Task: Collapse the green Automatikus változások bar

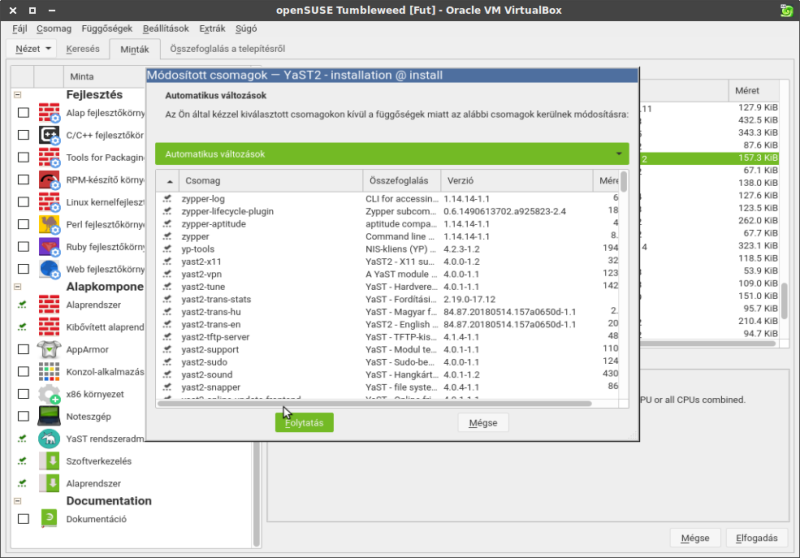Action: (x=392, y=154)
